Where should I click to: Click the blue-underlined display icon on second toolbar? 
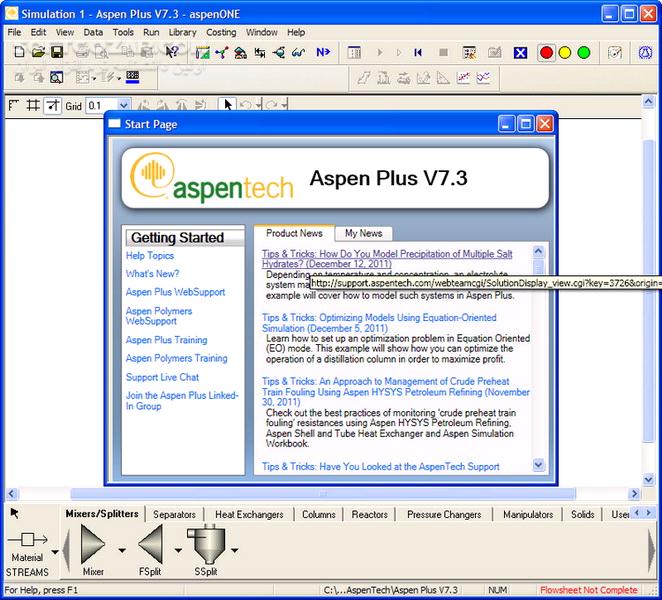[x=133, y=77]
